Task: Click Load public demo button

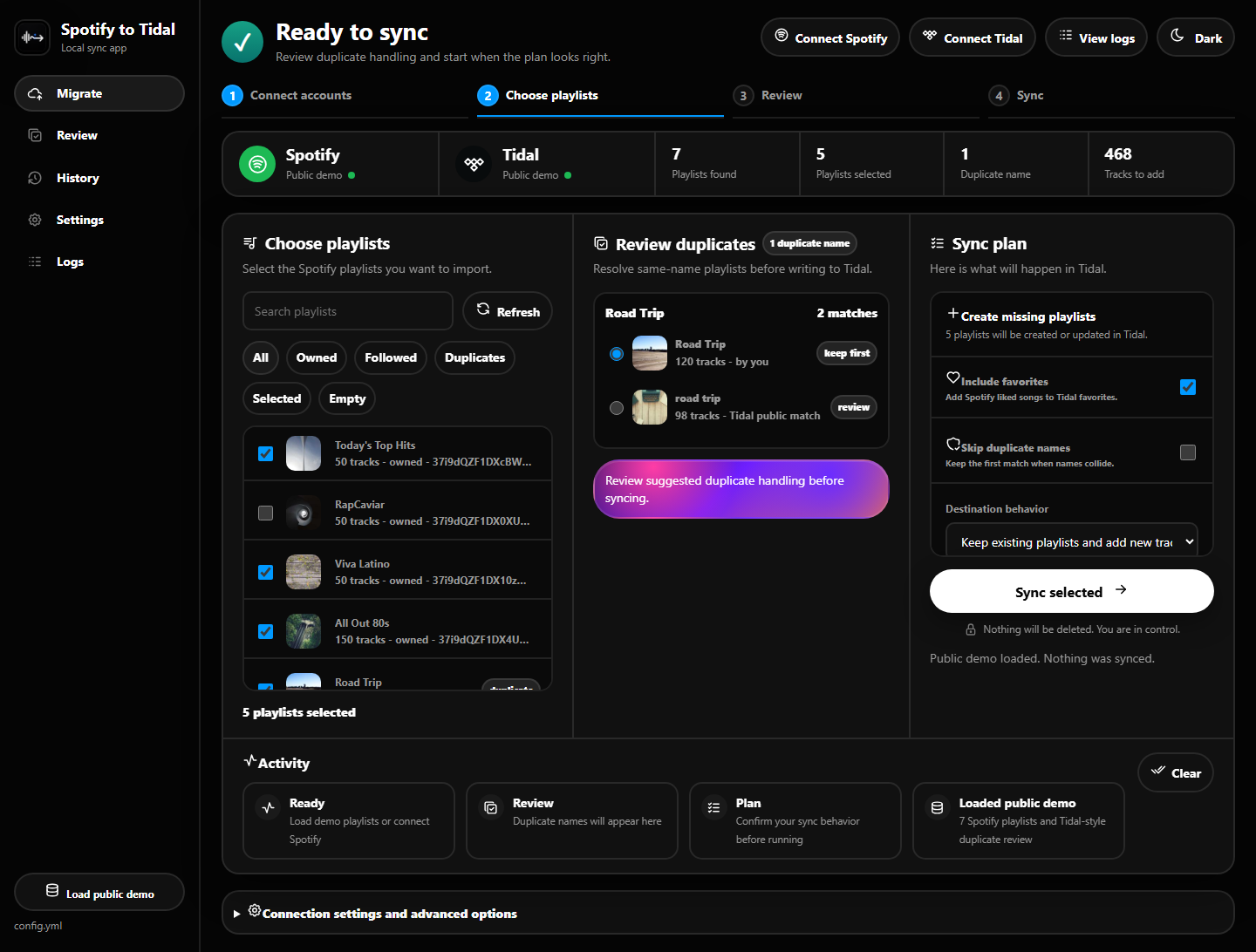Action: click(x=99, y=893)
